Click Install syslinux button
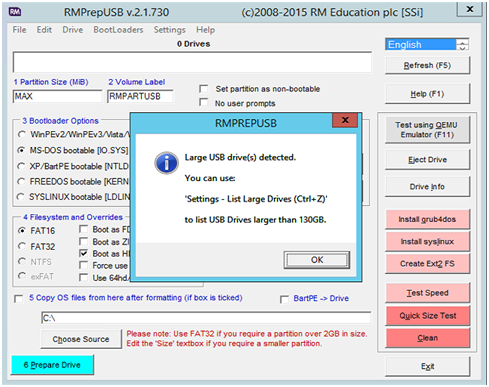Screen dimensions: 489x387 [x=427, y=241]
